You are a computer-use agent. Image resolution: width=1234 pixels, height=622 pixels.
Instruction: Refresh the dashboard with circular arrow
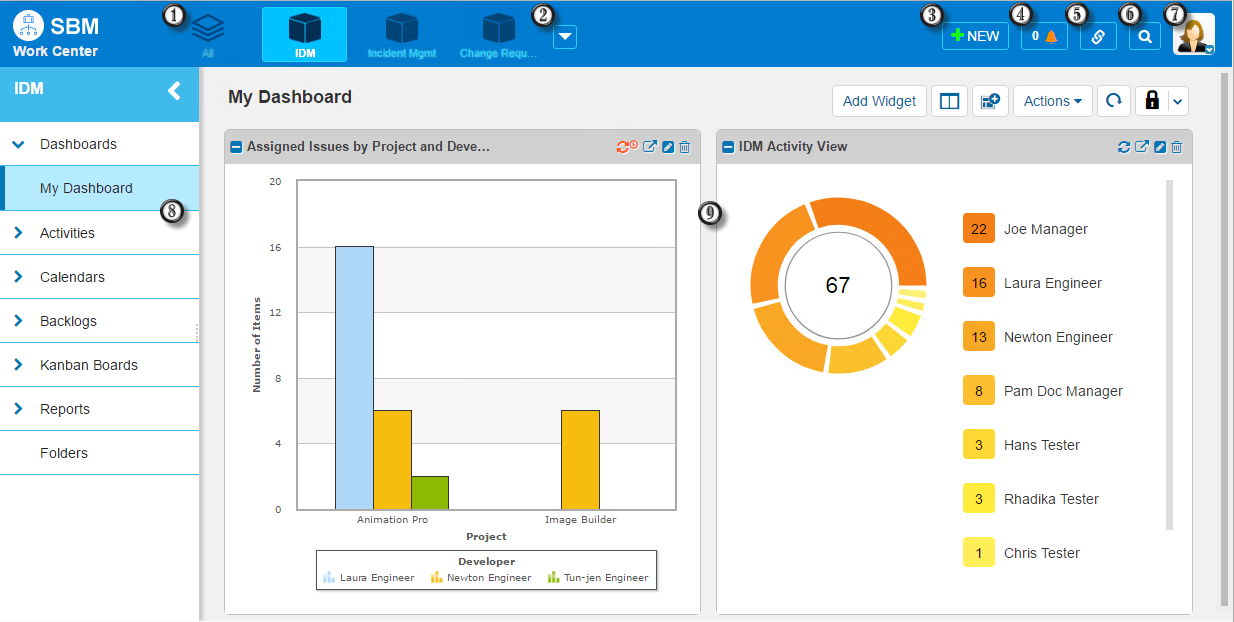click(1113, 101)
